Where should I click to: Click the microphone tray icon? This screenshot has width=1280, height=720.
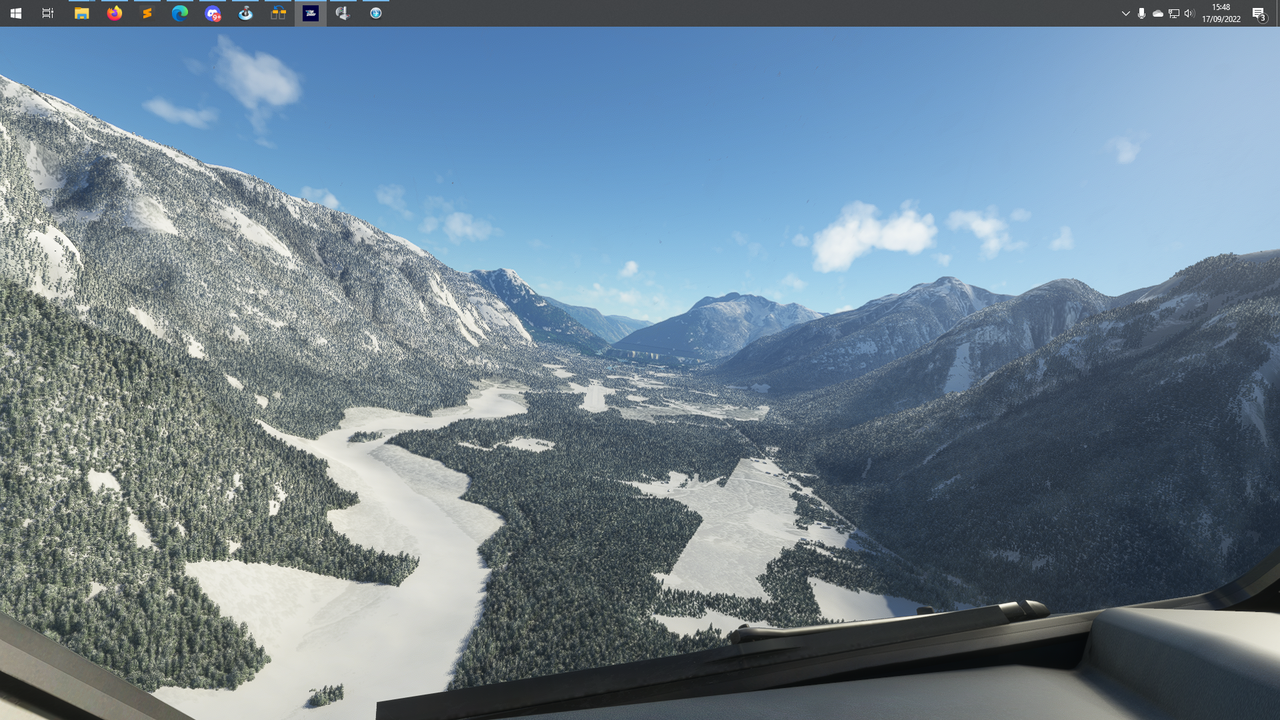(x=1141, y=13)
